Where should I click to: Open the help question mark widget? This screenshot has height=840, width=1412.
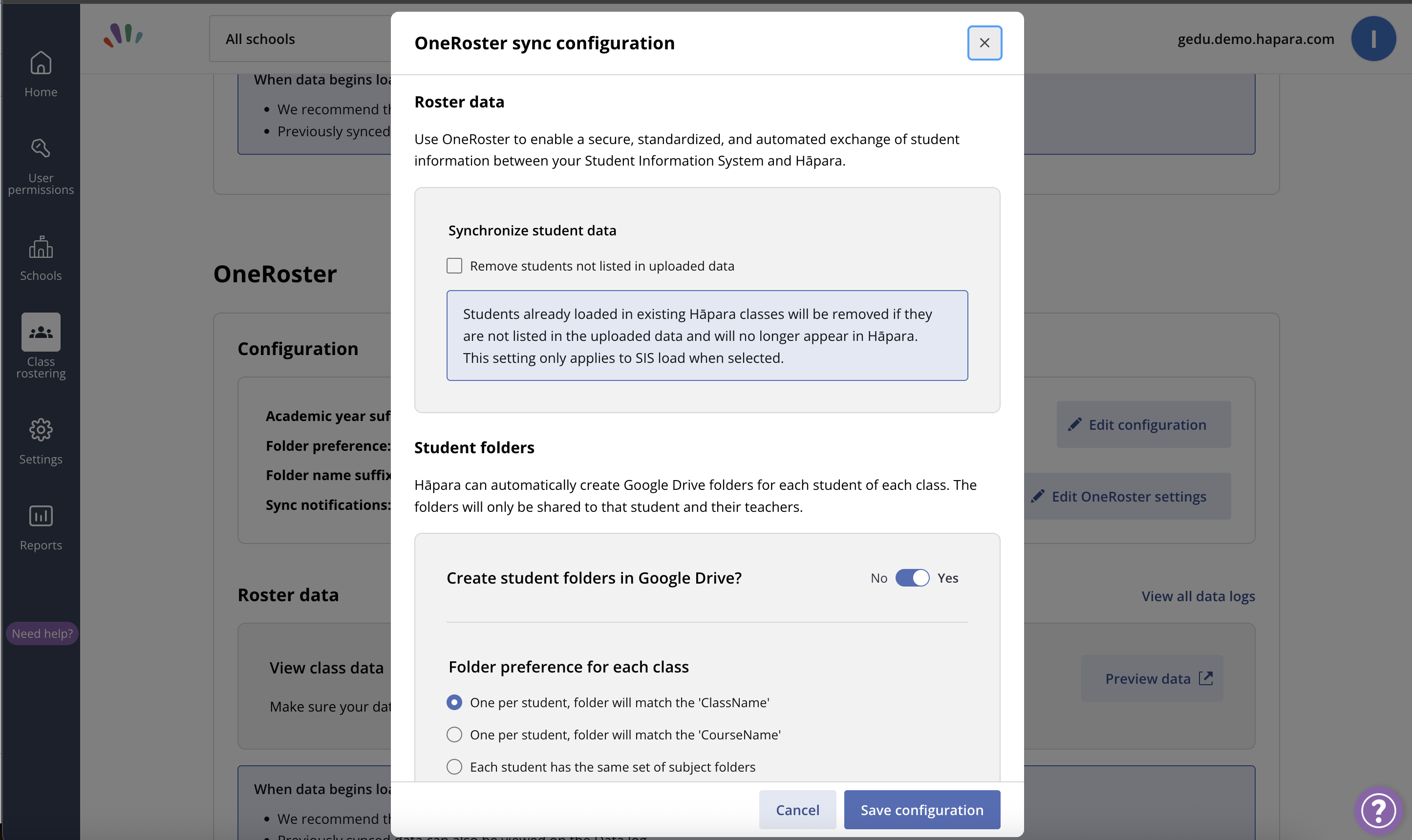click(x=1378, y=810)
